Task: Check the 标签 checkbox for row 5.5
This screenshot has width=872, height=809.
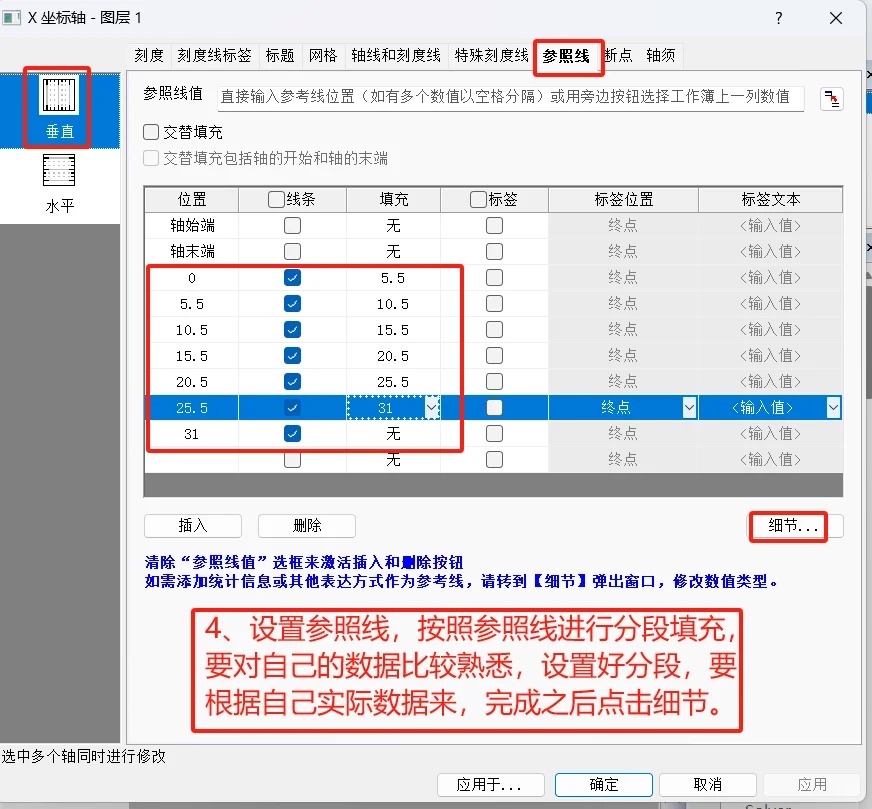Action: tap(494, 304)
